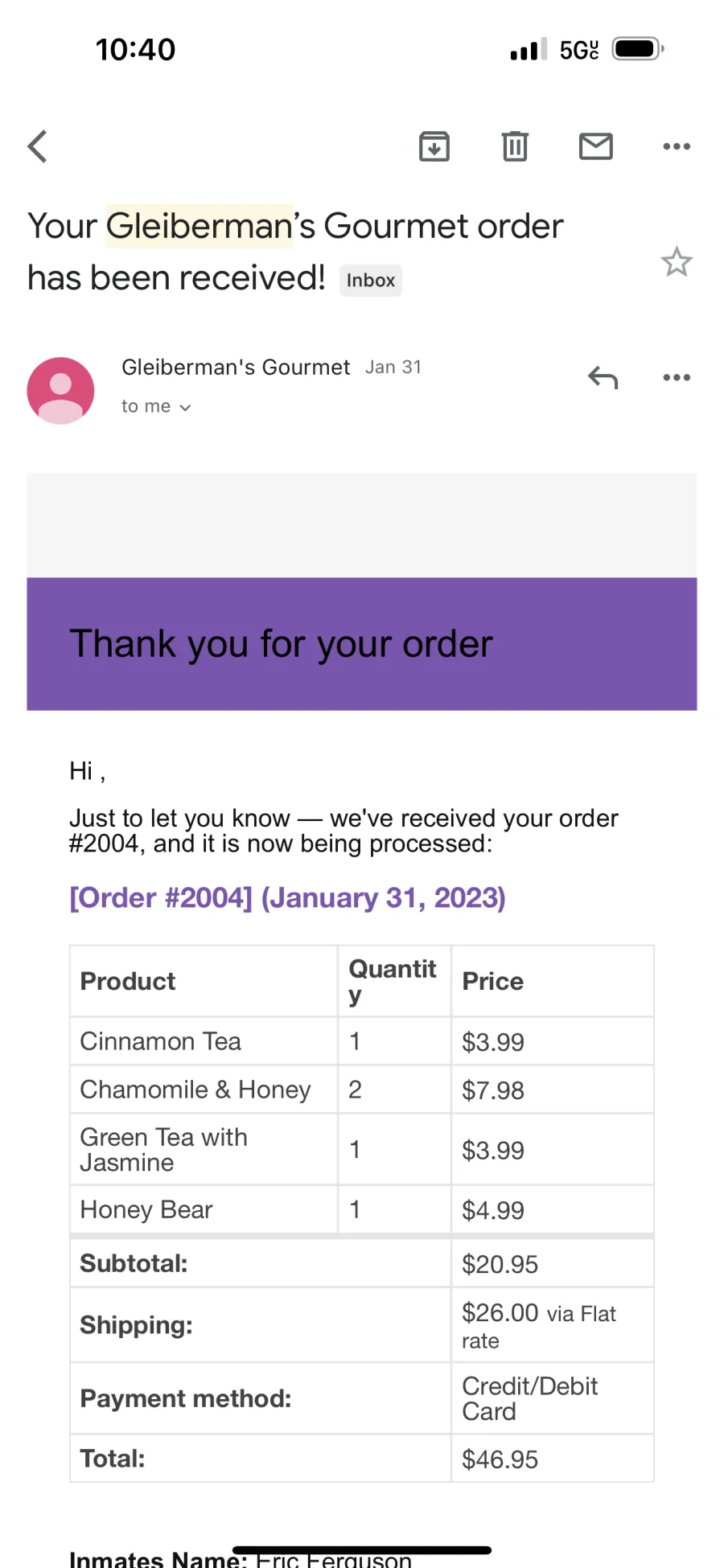
Task: Tap the home indicator bar at bottom
Action: coord(362,1550)
